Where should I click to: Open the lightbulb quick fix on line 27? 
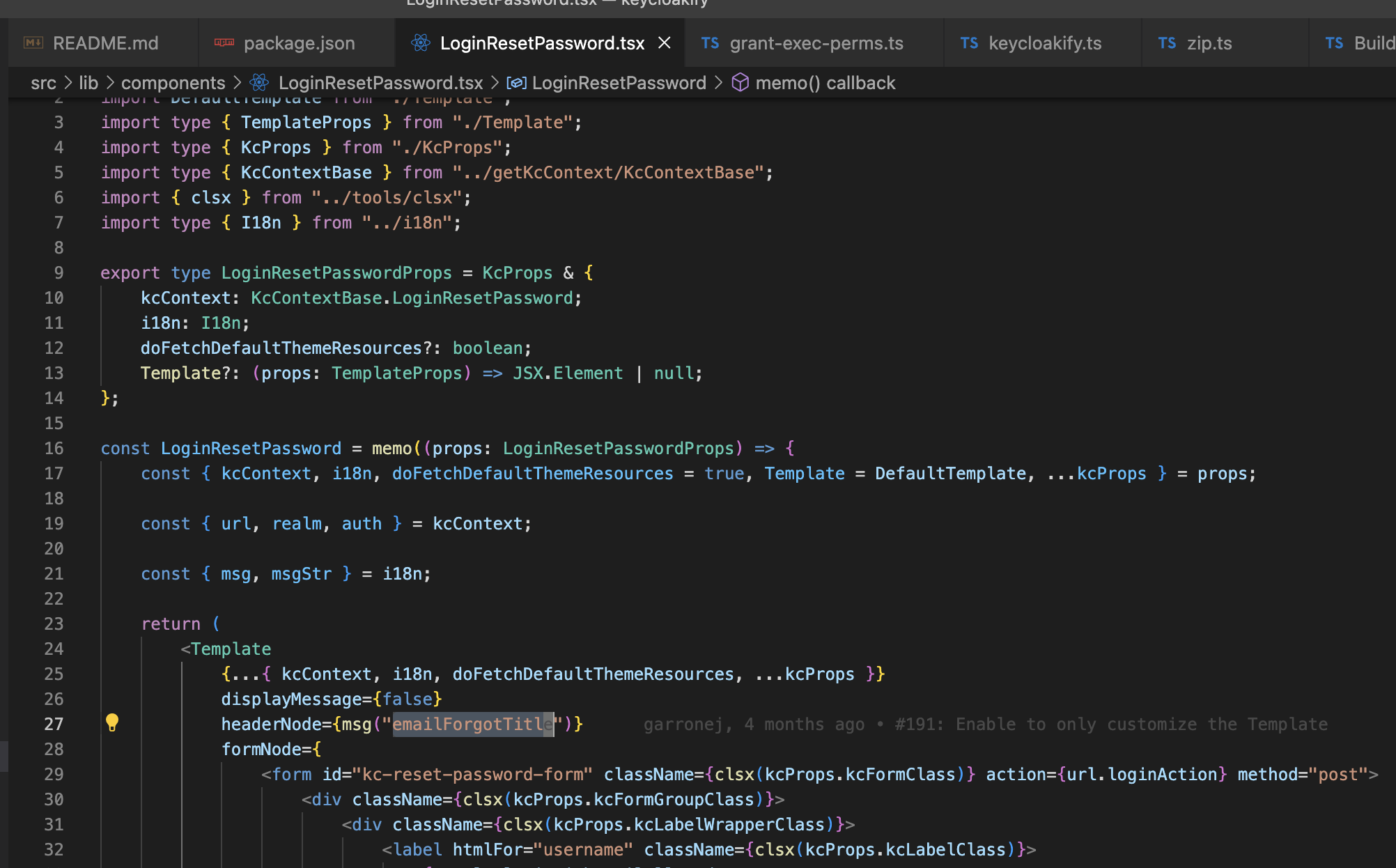point(114,723)
